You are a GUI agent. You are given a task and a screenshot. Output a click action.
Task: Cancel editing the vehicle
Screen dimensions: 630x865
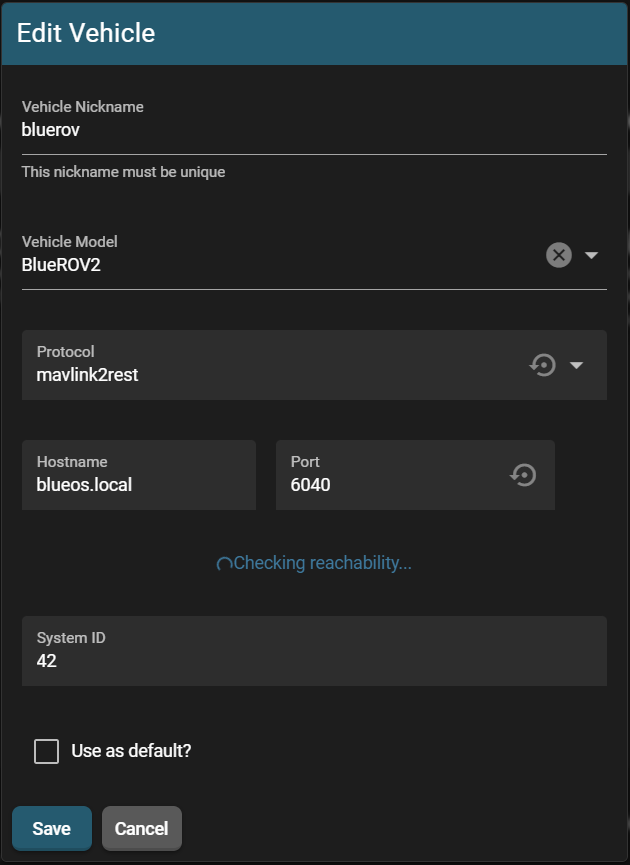(141, 828)
